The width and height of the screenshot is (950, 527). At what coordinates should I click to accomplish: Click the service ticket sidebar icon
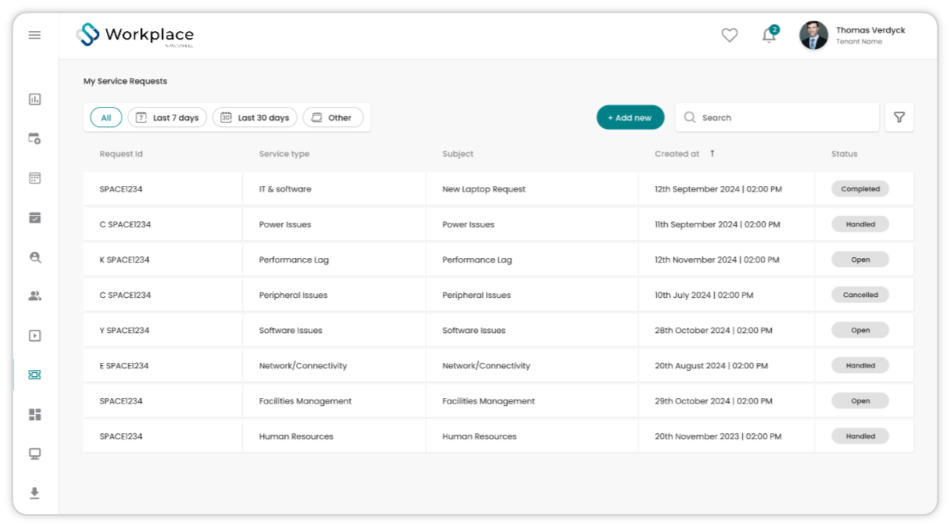coord(35,375)
